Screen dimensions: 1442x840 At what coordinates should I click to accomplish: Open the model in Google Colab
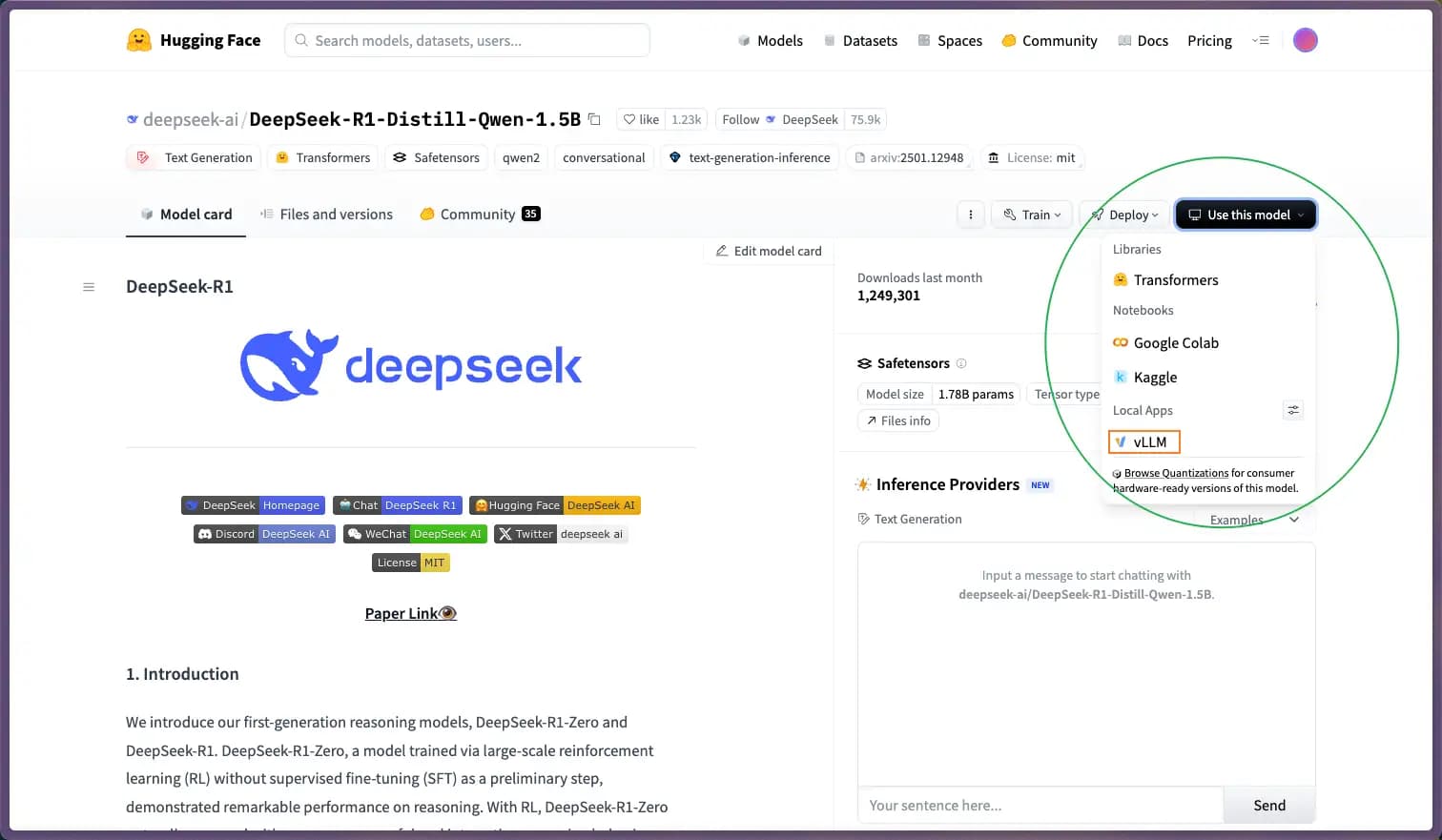(x=1165, y=342)
